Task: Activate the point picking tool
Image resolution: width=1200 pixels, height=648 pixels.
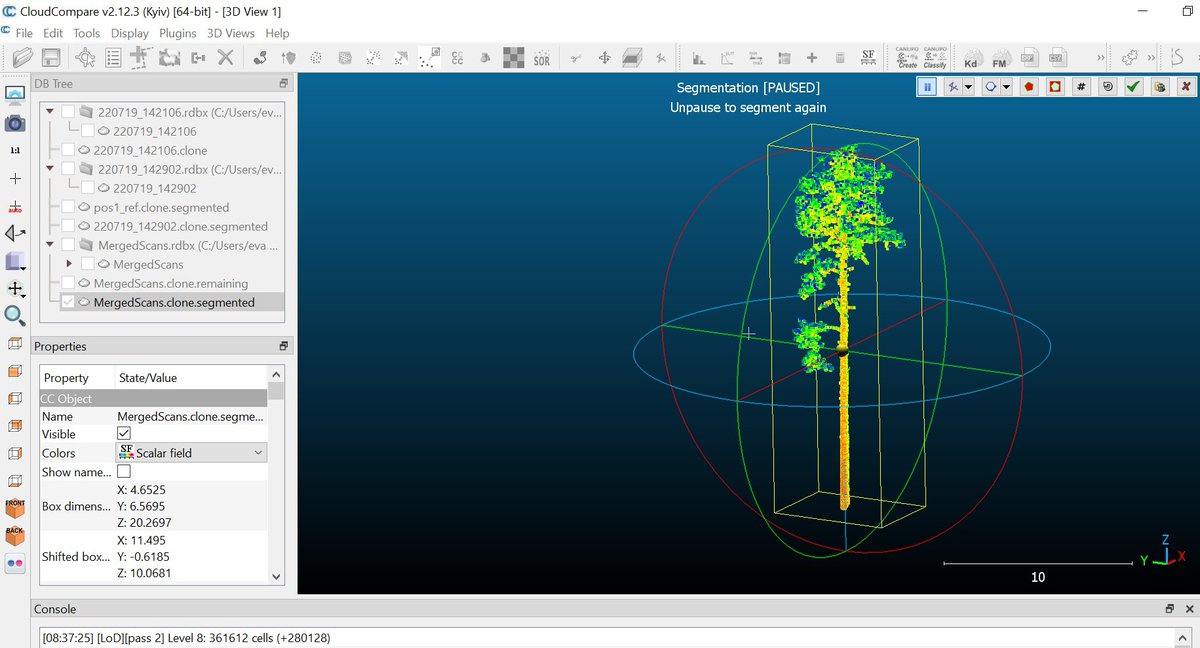Action: click(85, 58)
